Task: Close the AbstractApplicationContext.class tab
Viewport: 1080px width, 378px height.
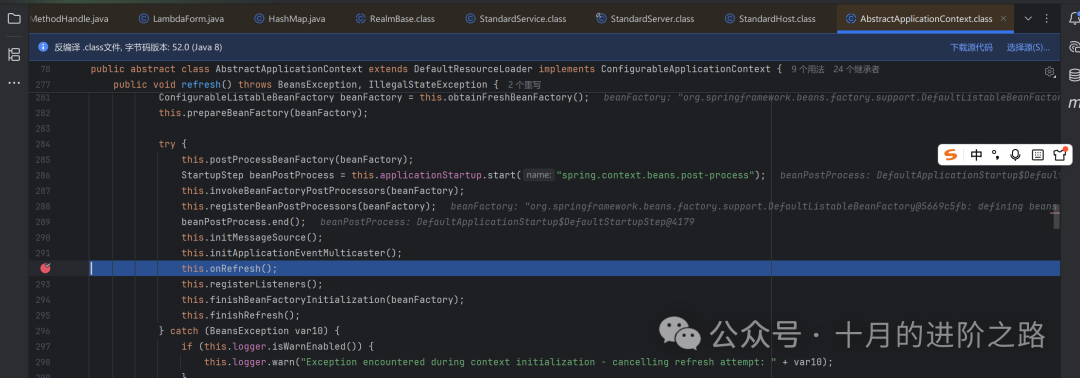Action: (1003, 19)
